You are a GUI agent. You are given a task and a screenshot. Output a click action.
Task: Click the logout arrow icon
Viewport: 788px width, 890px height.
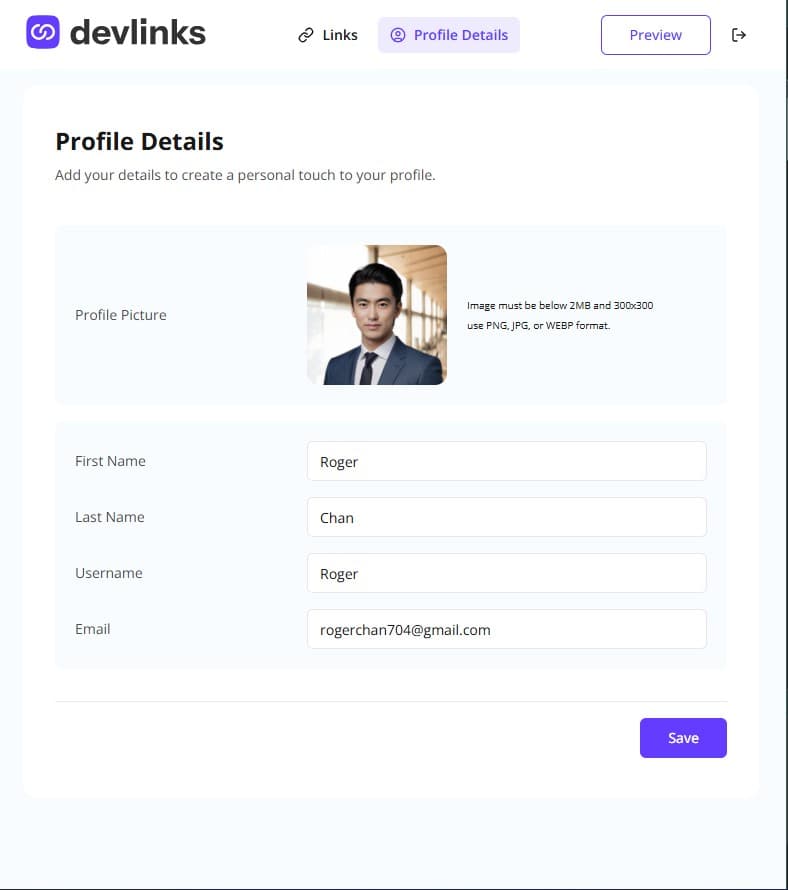coord(739,35)
